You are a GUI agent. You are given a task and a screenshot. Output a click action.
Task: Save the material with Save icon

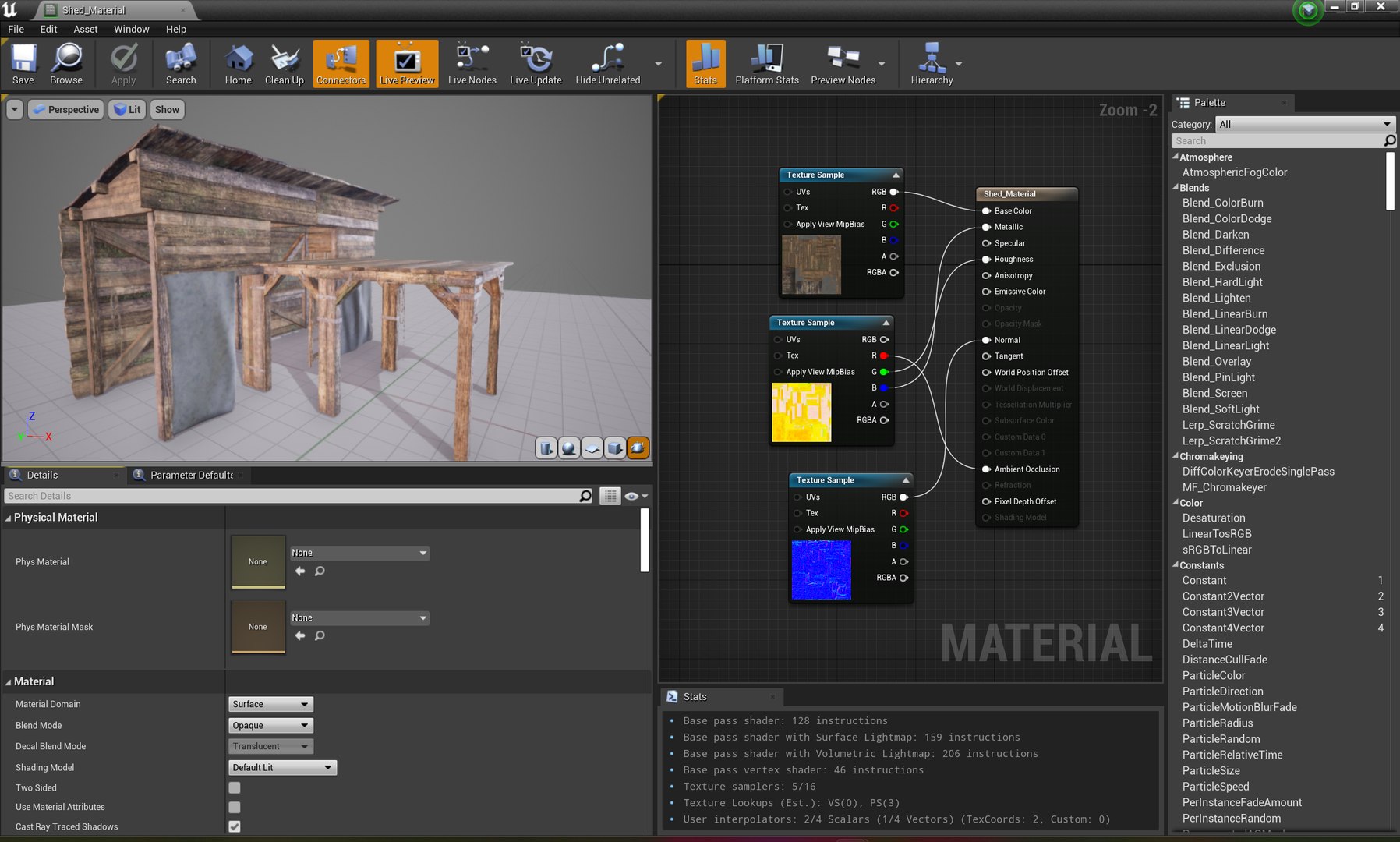click(23, 64)
